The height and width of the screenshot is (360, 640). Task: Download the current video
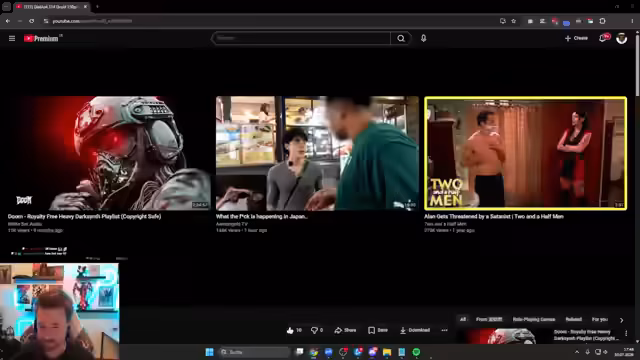[414, 330]
